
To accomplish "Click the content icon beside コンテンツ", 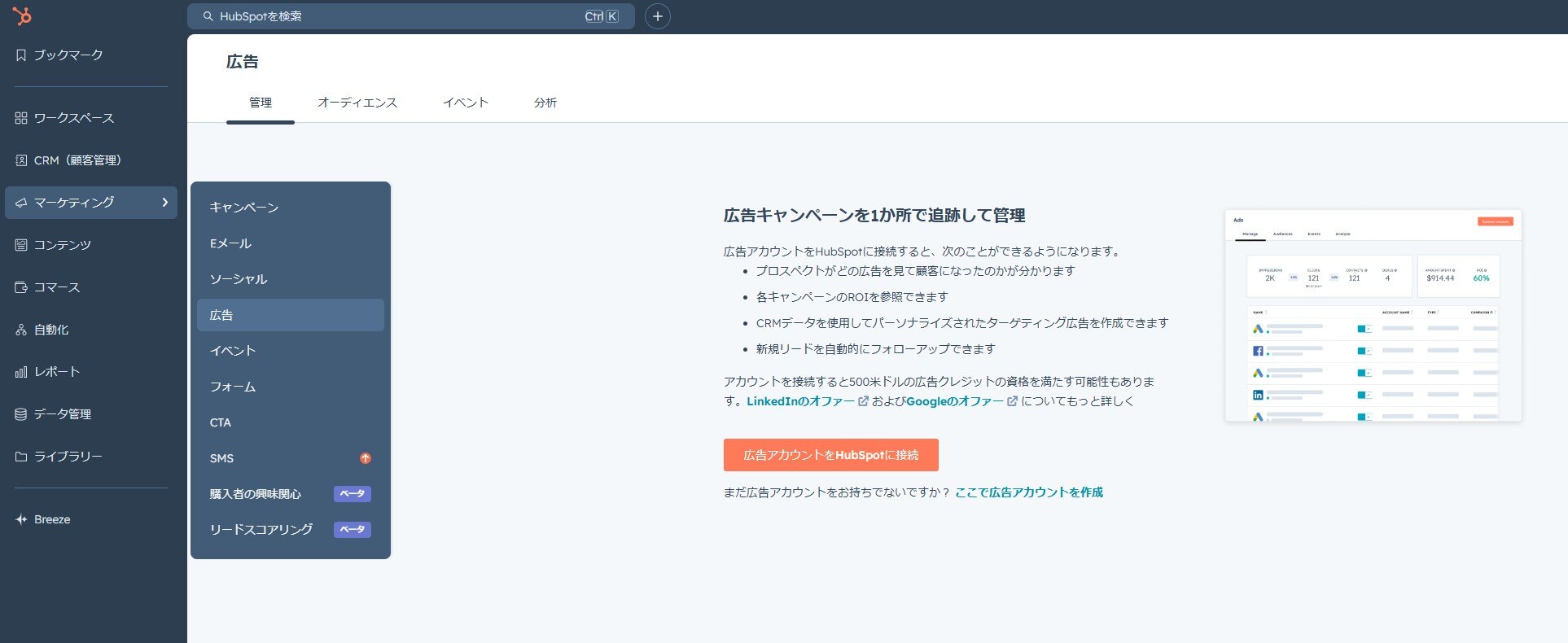I will [x=21, y=245].
